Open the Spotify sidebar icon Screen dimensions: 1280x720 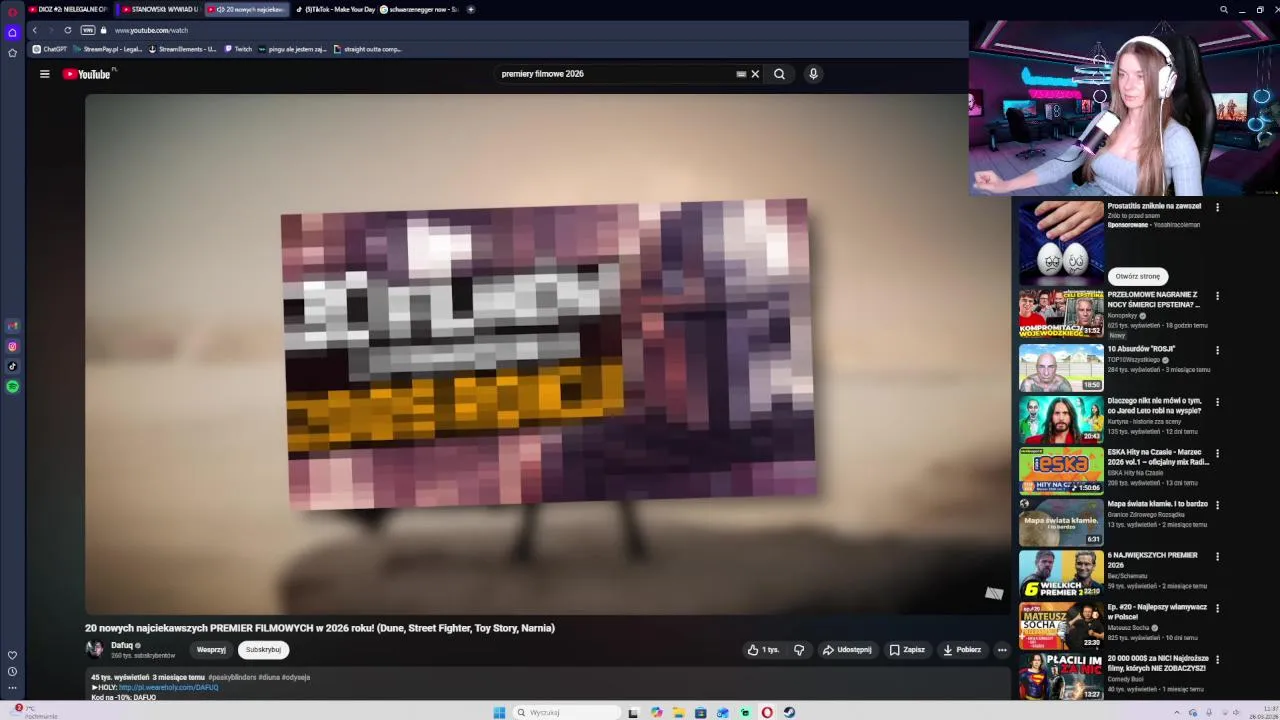tap(12, 387)
